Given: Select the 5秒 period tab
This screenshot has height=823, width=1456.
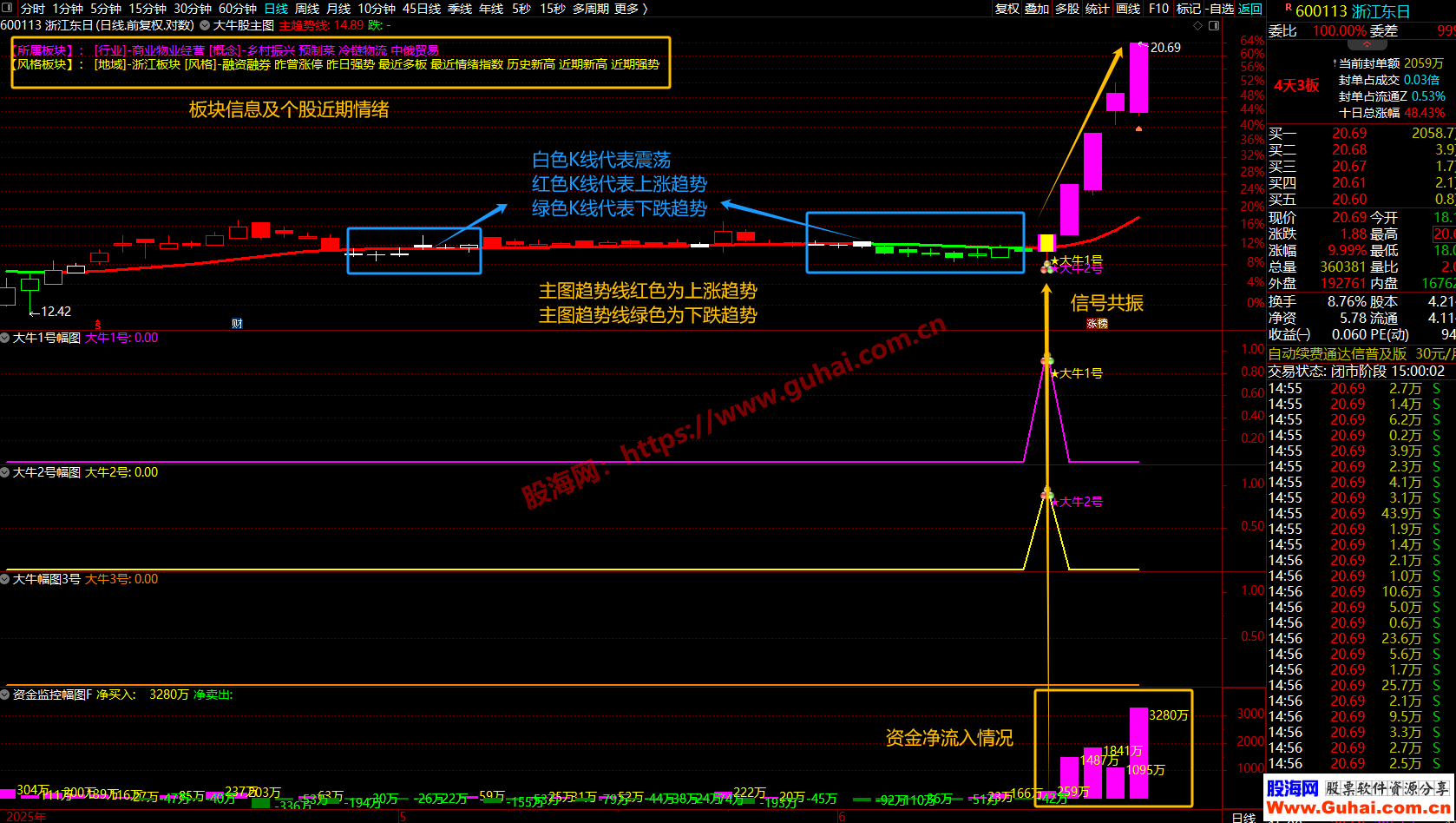Looking at the screenshot, I should pos(521,9).
